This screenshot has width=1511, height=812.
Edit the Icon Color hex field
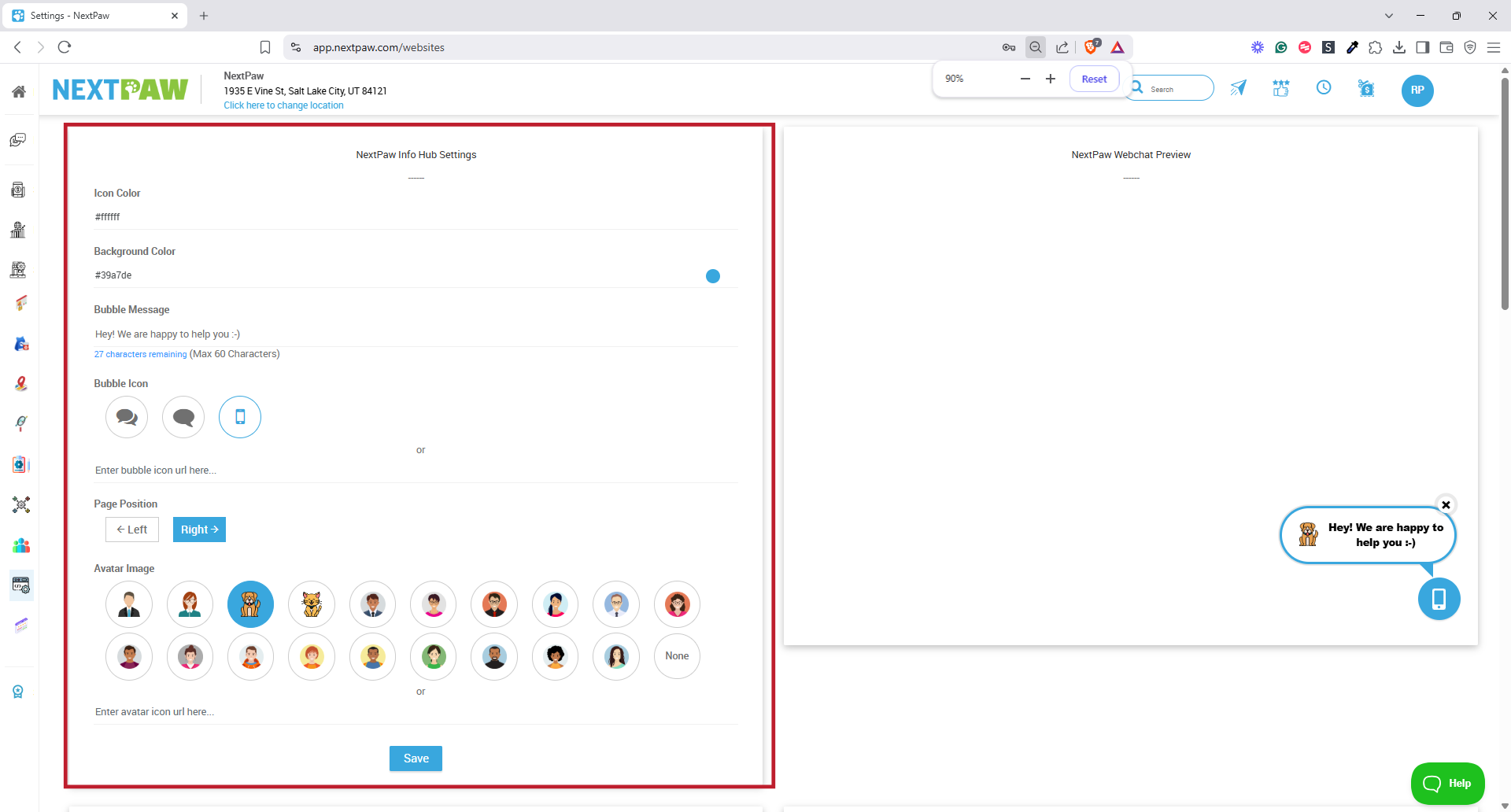pyautogui.click(x=416, y=217)
